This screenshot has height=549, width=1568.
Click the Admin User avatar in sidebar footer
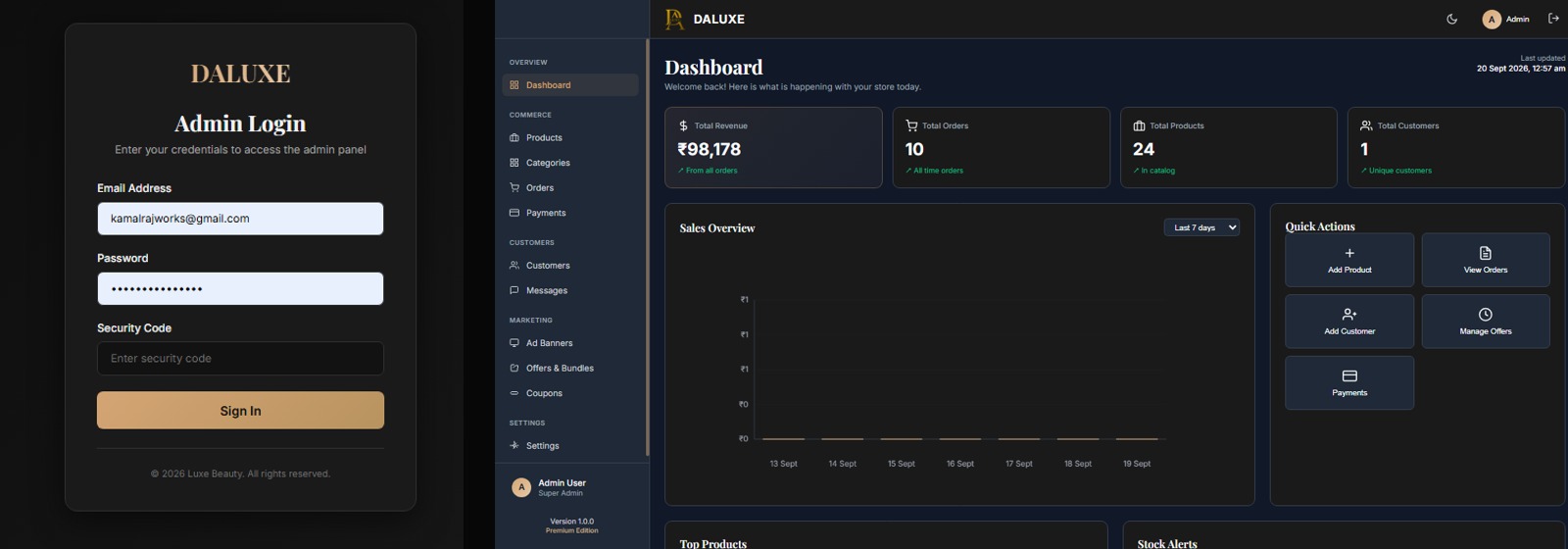521,487
